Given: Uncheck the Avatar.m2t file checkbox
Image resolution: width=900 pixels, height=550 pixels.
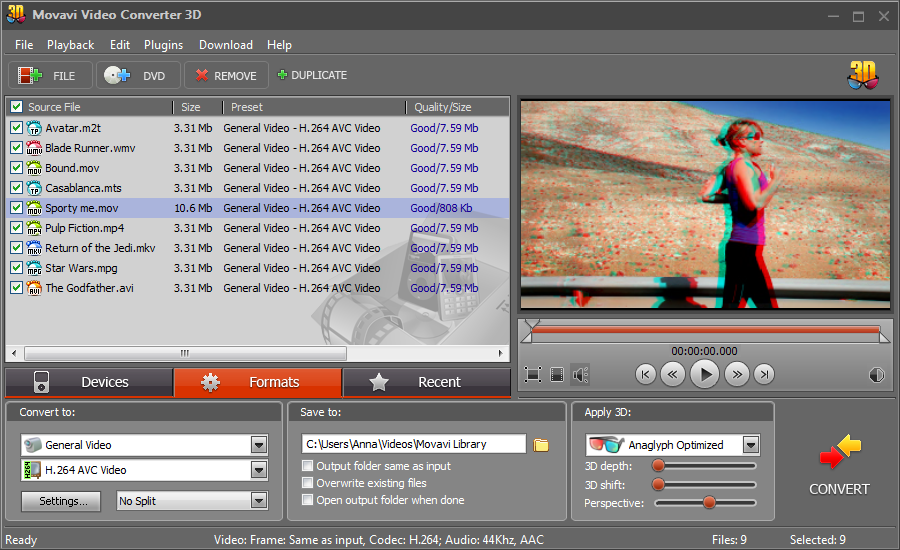Looking at the screenshot, I should pyautogui.click(x=16, y=128).
